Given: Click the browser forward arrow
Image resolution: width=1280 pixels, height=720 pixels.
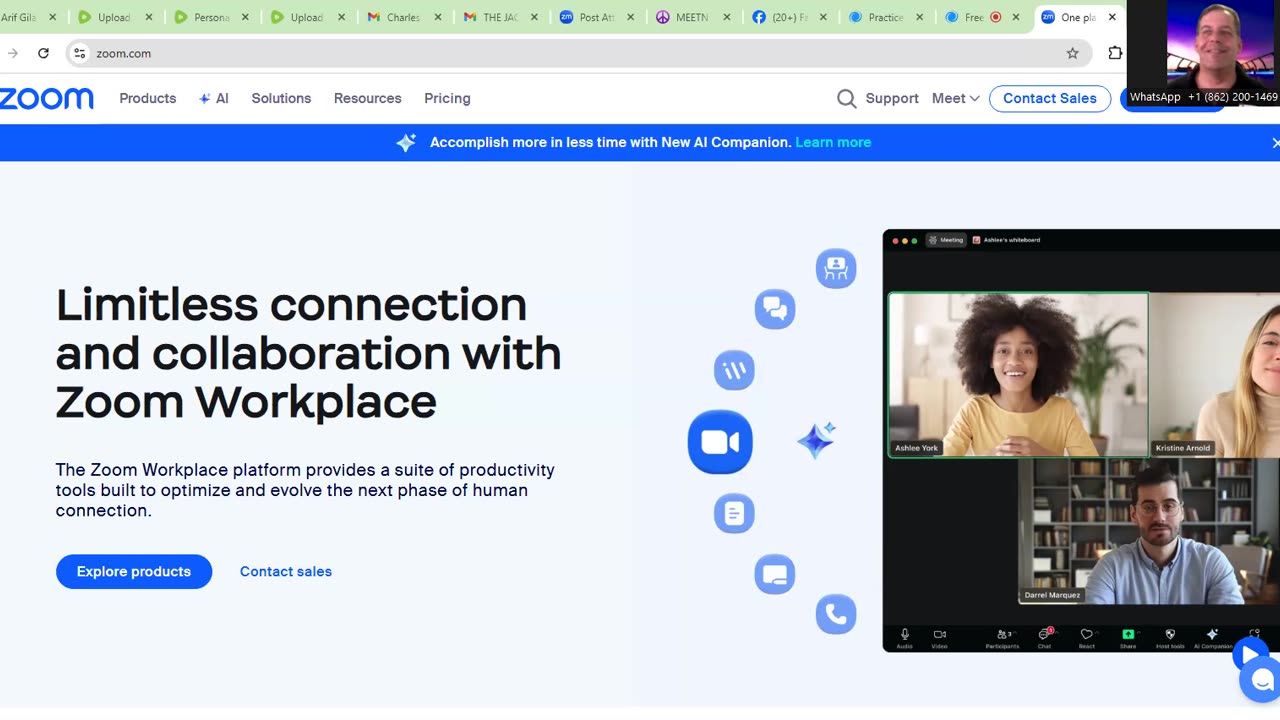Looking at the screenshot, I should [12, 53].
